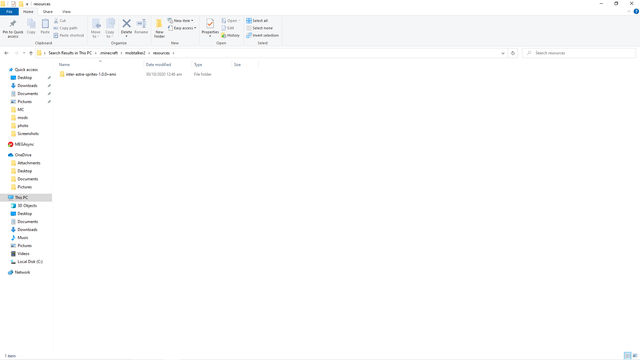Viewport: 640px width, 360px height.
Task: Click .minecraft in the address path
Action: click(x=109, y=53)
